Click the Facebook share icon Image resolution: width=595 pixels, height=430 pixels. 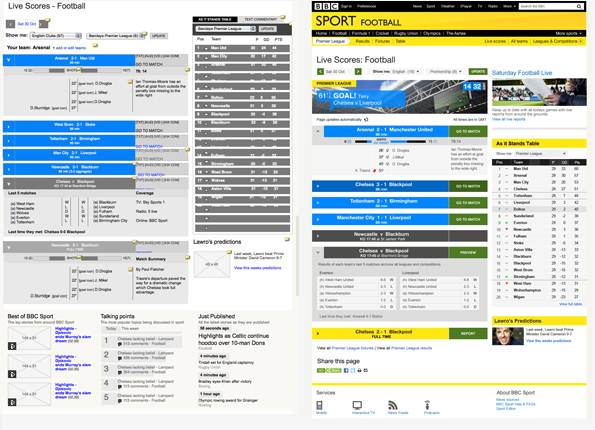346,370
